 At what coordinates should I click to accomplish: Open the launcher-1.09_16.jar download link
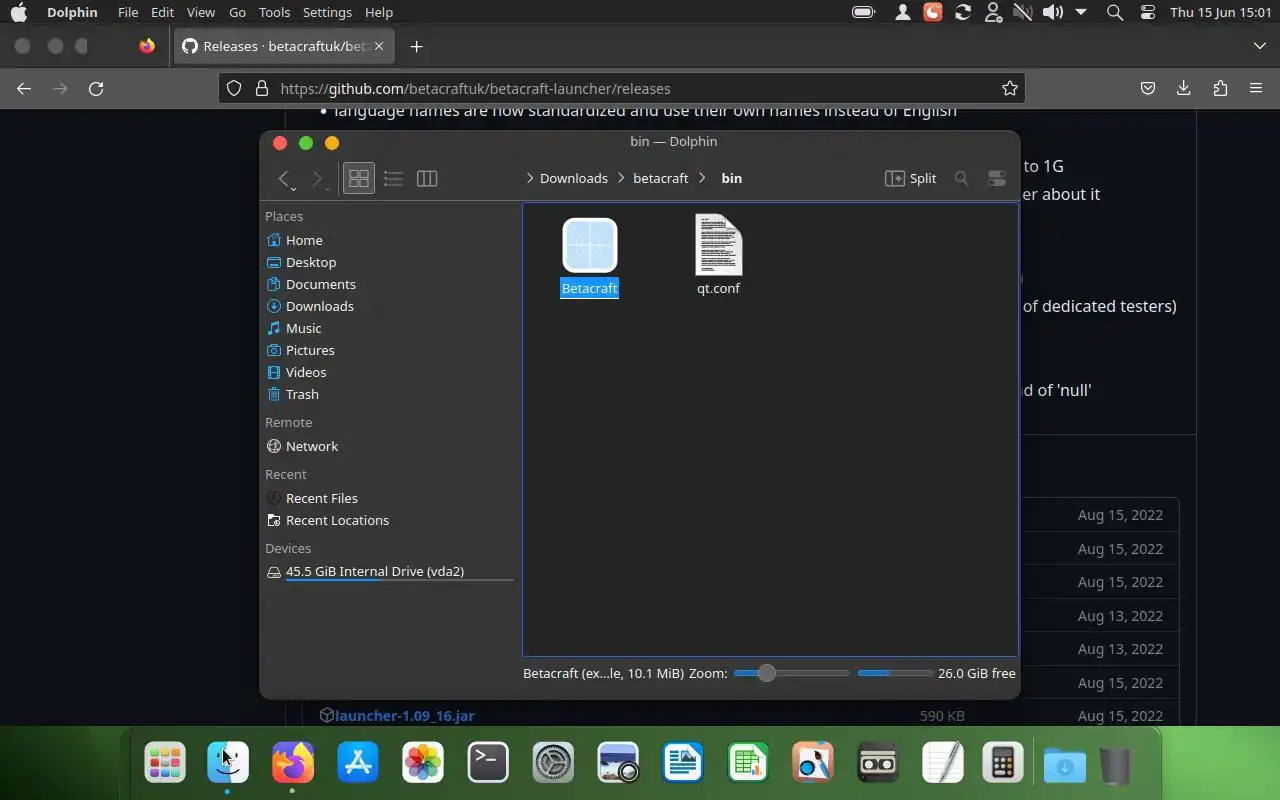404,716
